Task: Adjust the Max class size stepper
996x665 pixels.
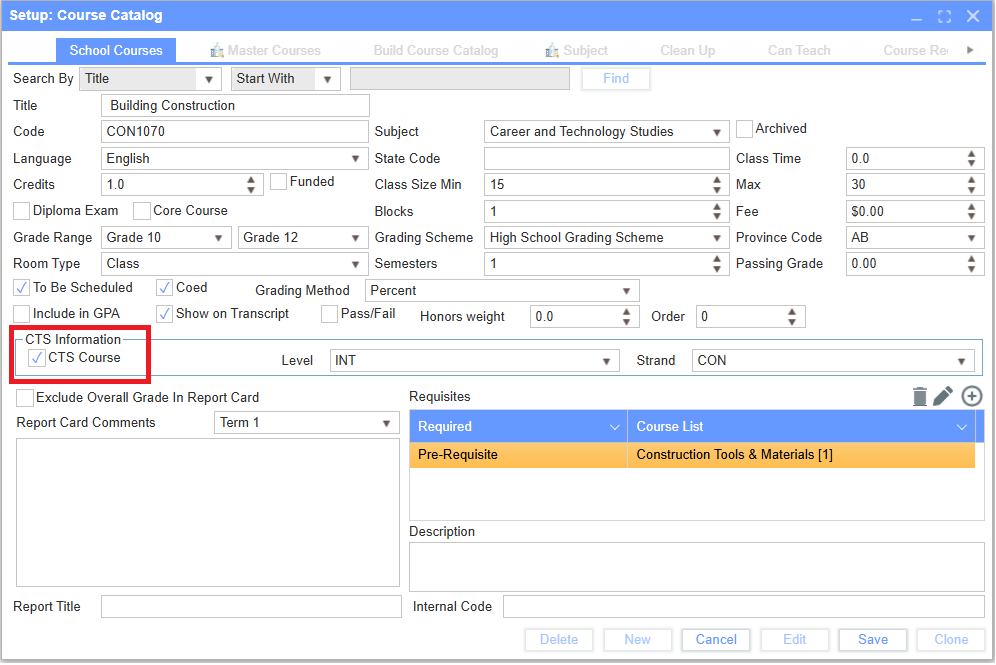Action: (x=971, y=185)
